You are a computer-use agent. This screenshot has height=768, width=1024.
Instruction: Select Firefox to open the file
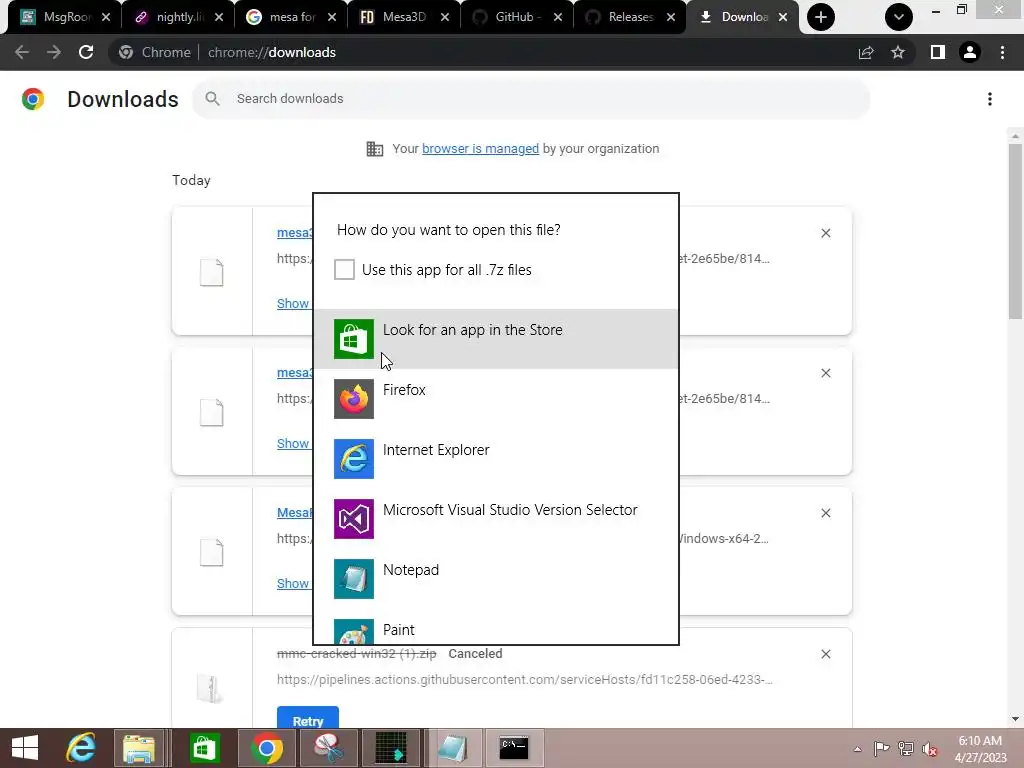[496, 399]
